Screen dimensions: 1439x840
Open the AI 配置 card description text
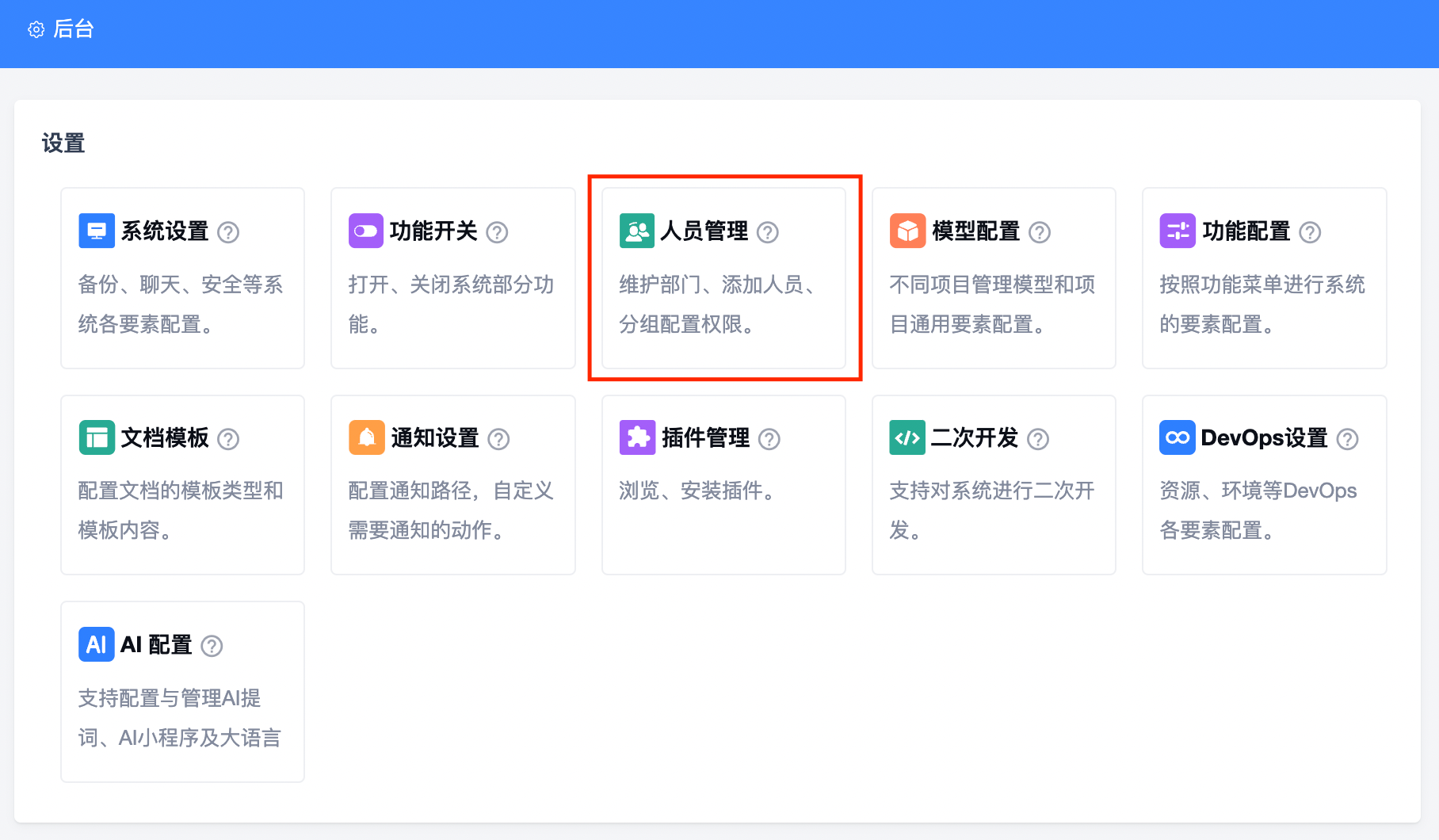pyautogui.click(x=180, y=718)
